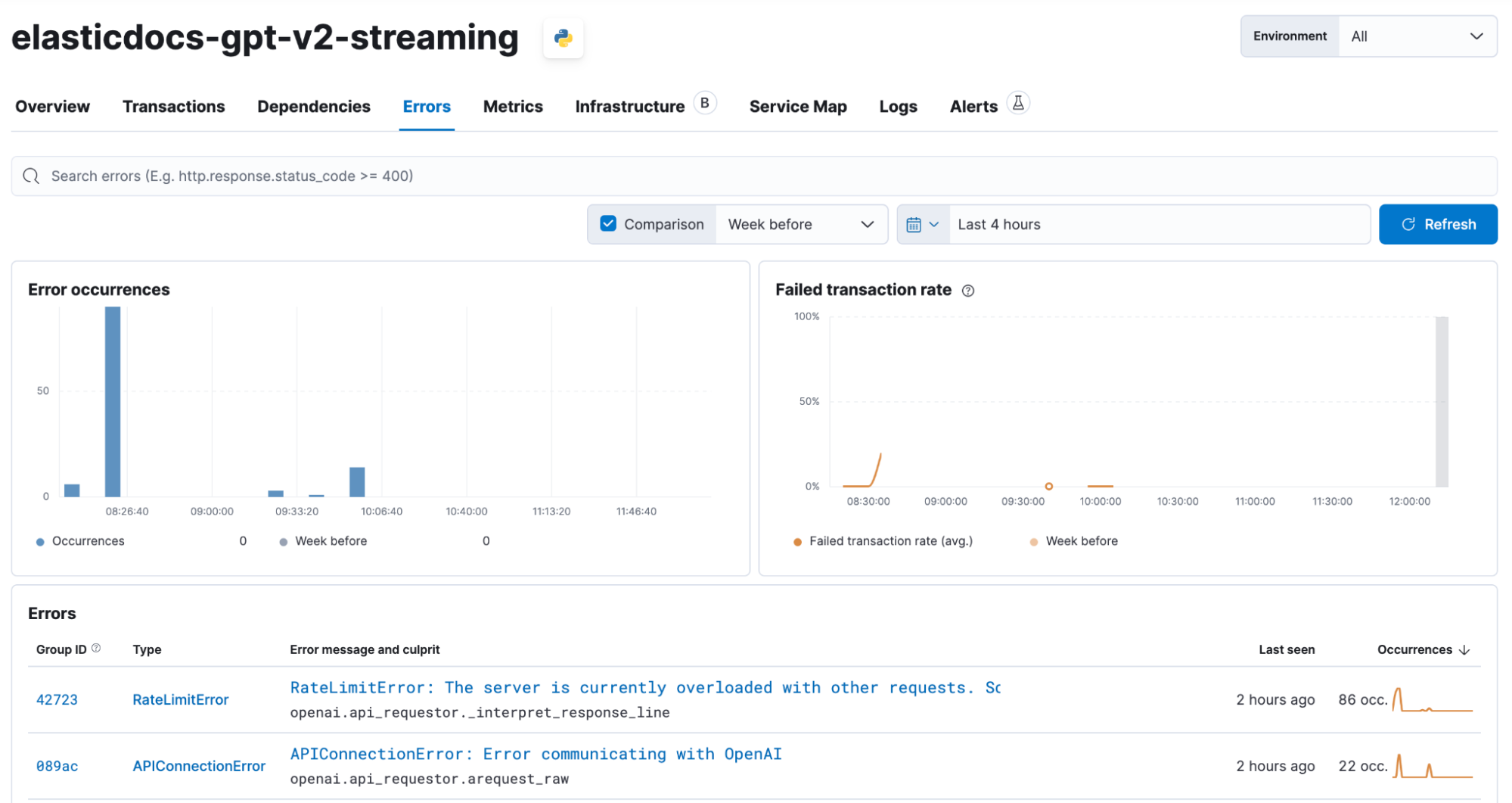
Task: Click the Infrastructure beta badge
Action: point(703,101)
